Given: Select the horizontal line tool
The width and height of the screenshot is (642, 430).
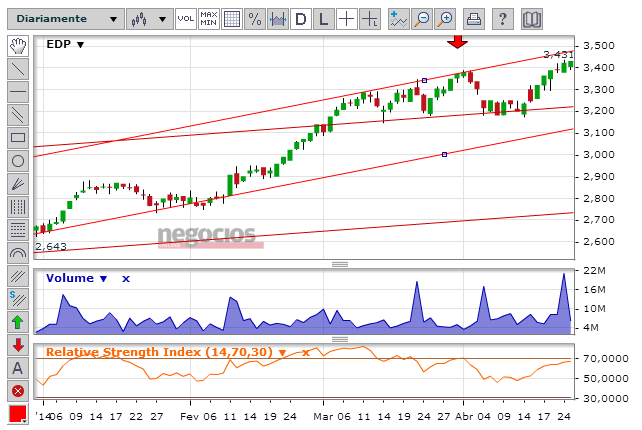Looking at the screenshot, I should [18, 92].
